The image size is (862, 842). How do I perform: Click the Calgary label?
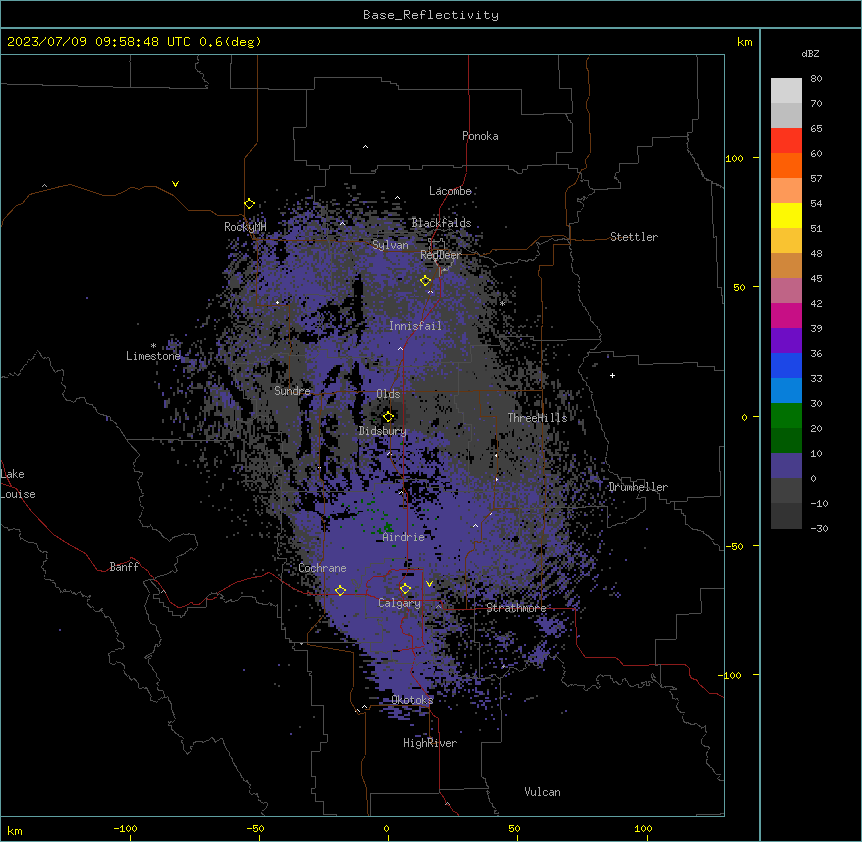click(x=399, y=603)
